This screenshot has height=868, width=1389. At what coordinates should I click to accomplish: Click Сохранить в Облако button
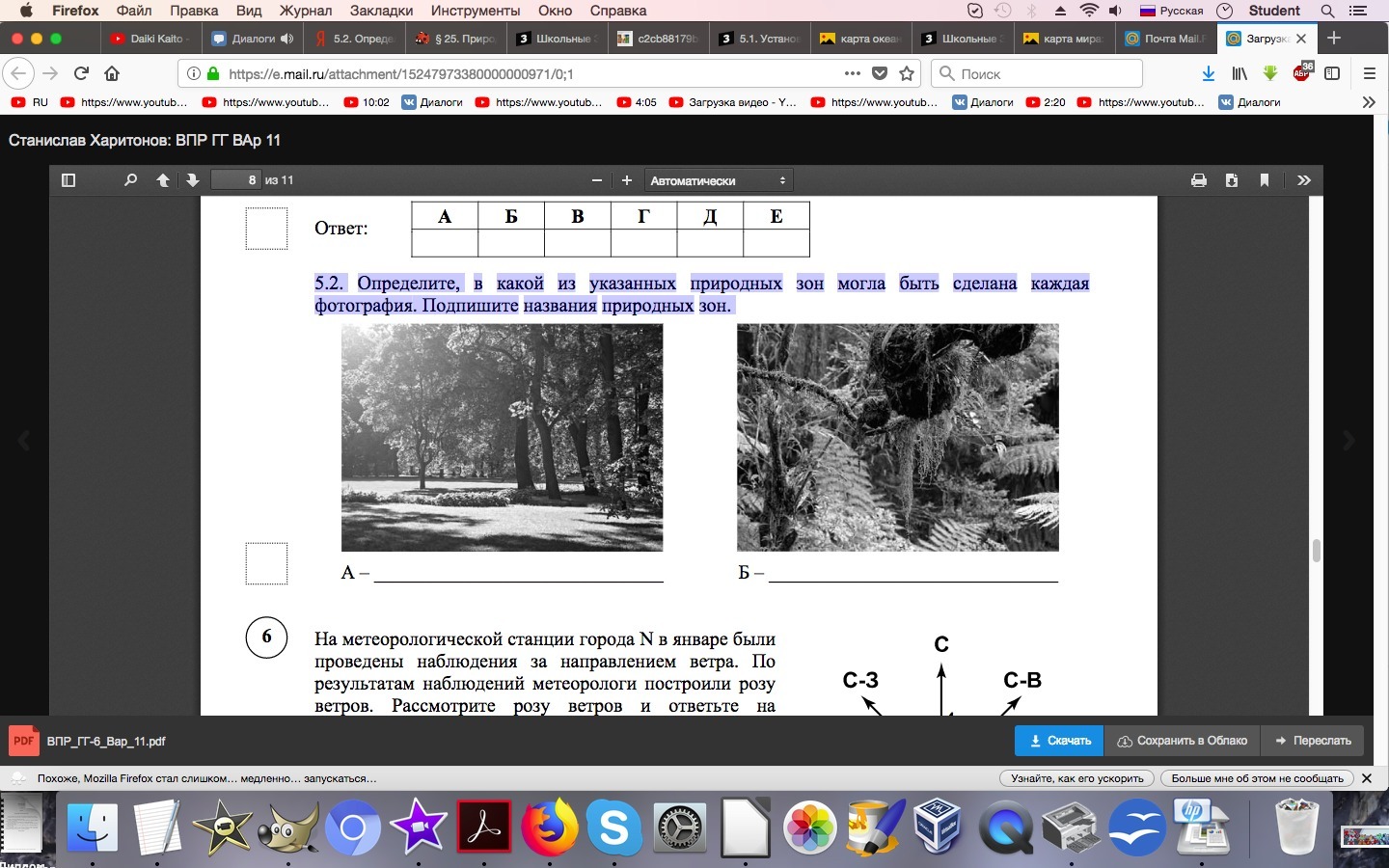pos(1183,741)
